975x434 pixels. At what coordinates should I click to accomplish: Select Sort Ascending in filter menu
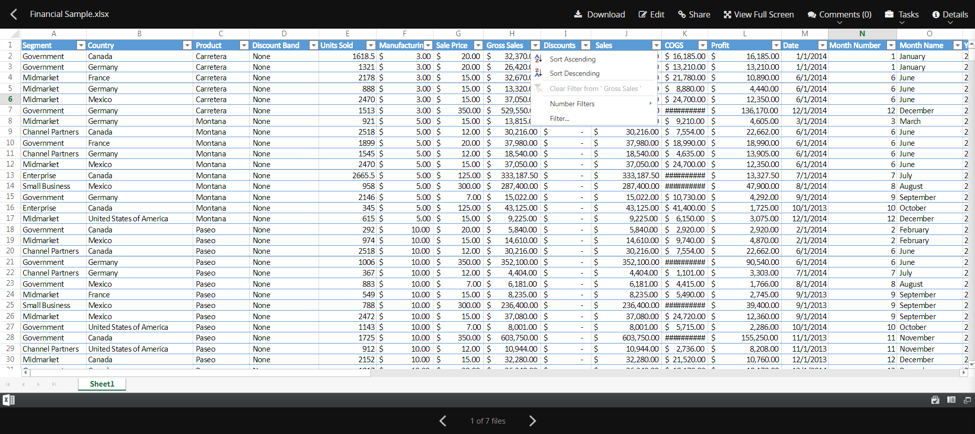[574, 59]
